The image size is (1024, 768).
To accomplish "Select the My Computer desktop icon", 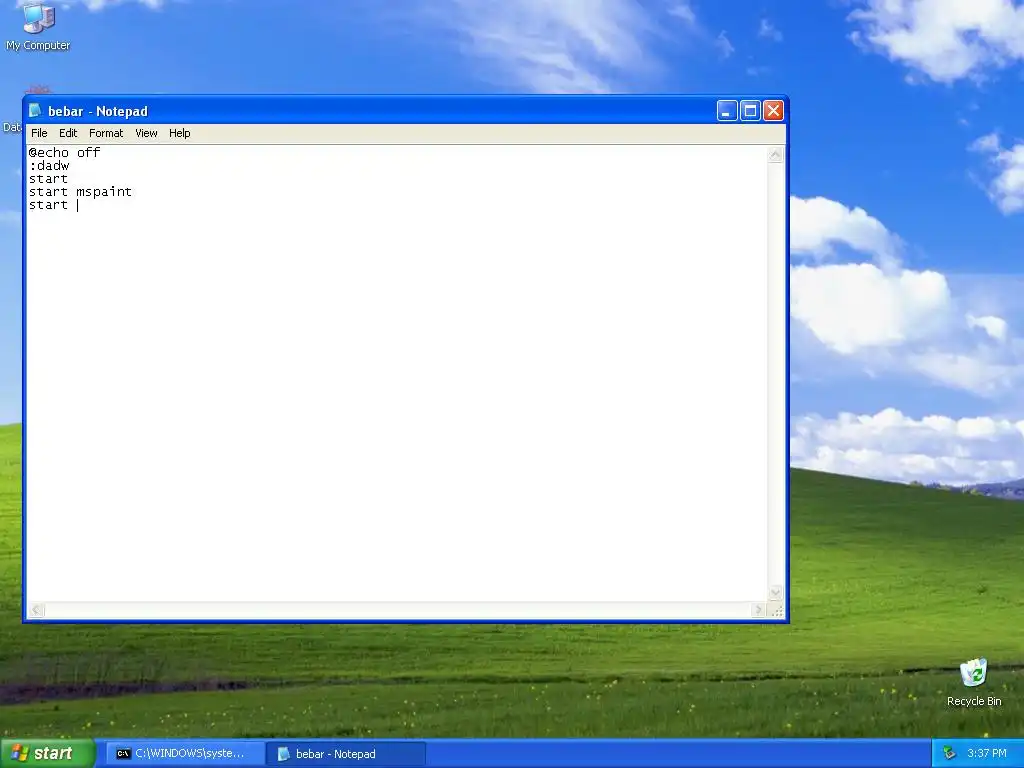I will click(38, 26).
